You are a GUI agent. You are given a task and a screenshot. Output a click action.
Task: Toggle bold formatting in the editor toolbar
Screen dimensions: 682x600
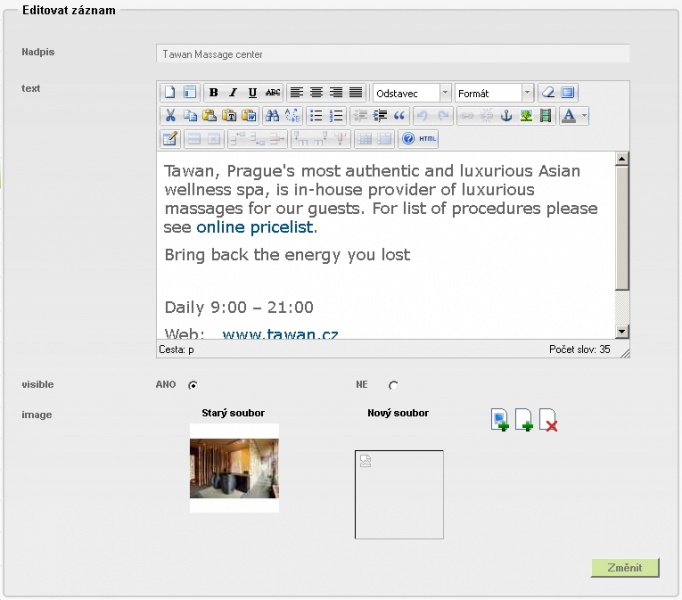click(213, 93)
